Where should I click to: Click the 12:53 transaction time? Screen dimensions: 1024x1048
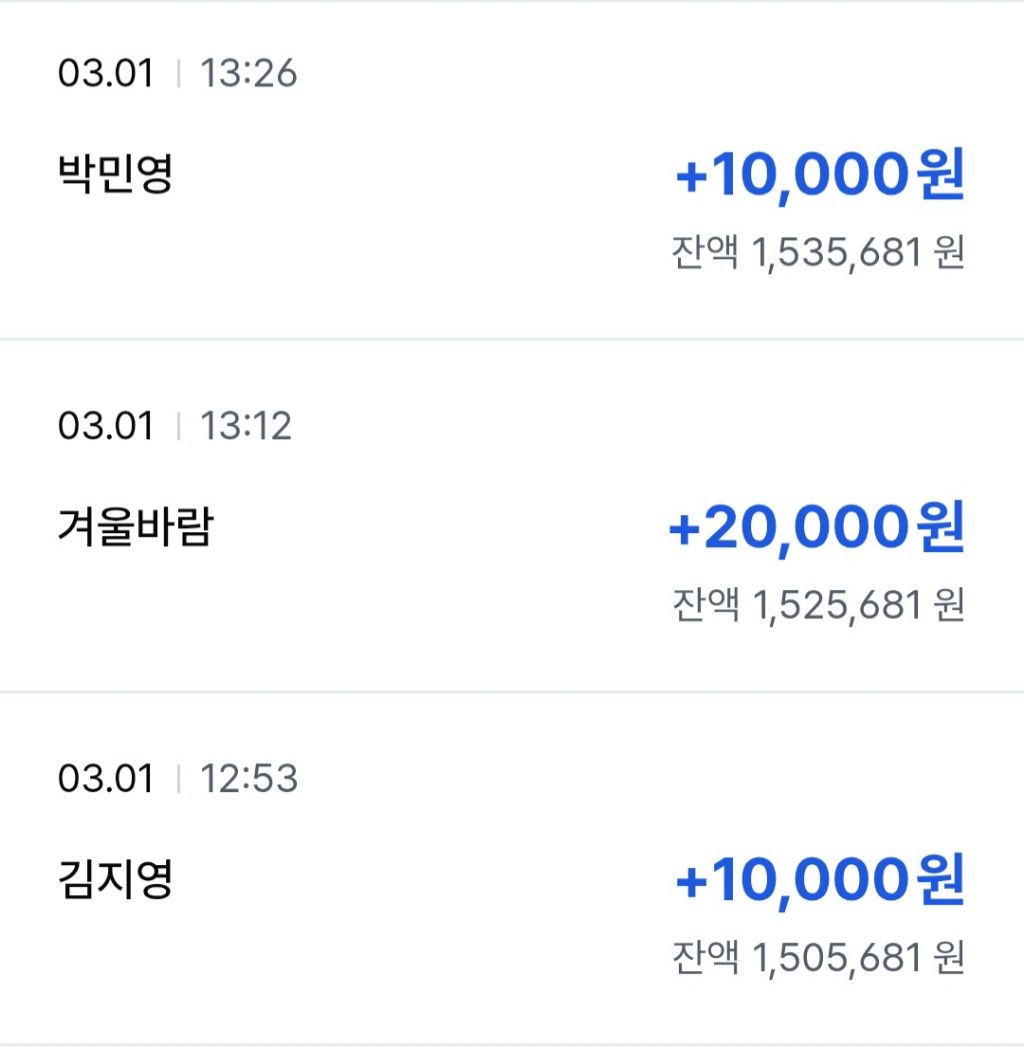[x=249, y=778]
